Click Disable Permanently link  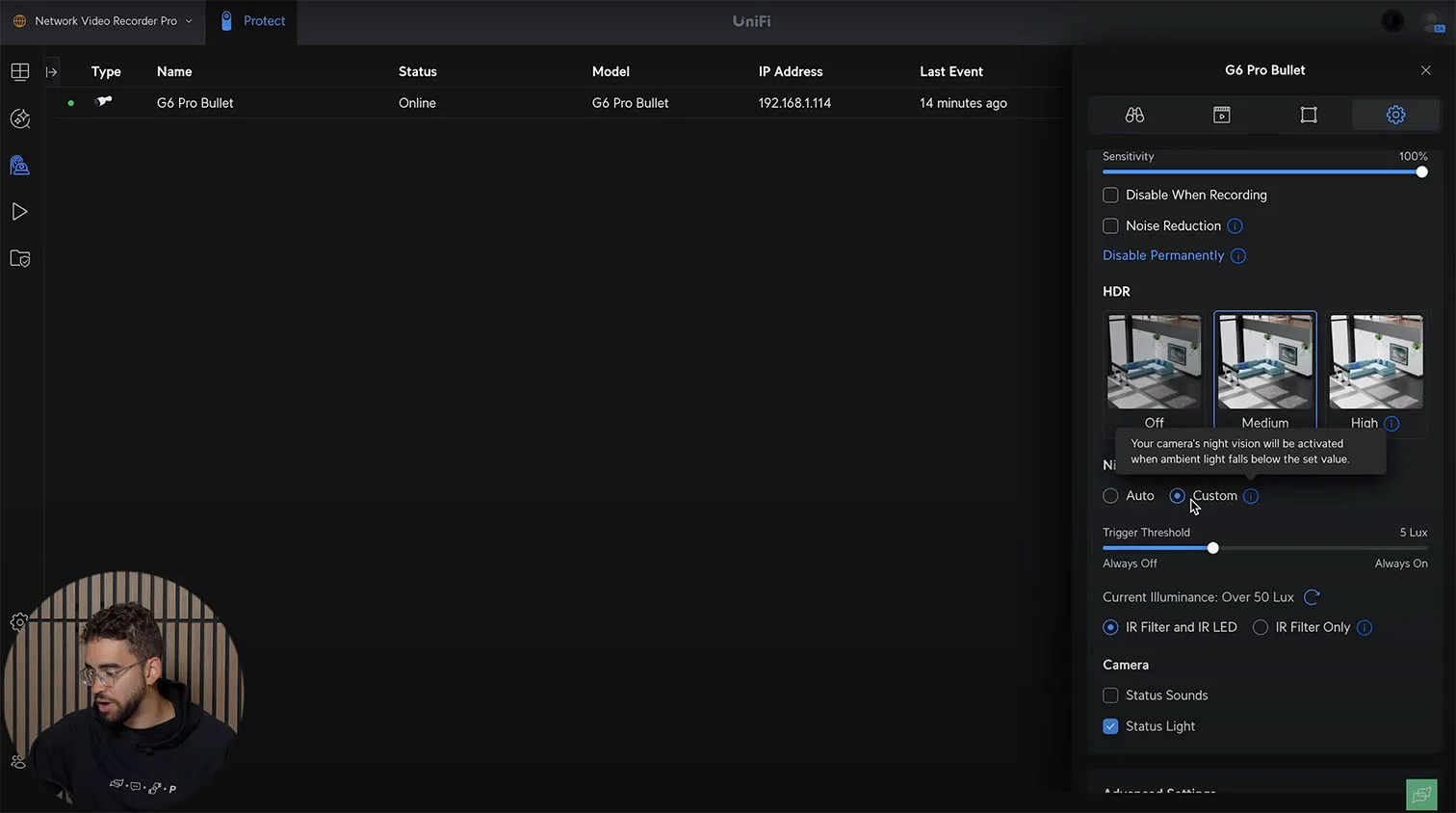pos(1163,255)
